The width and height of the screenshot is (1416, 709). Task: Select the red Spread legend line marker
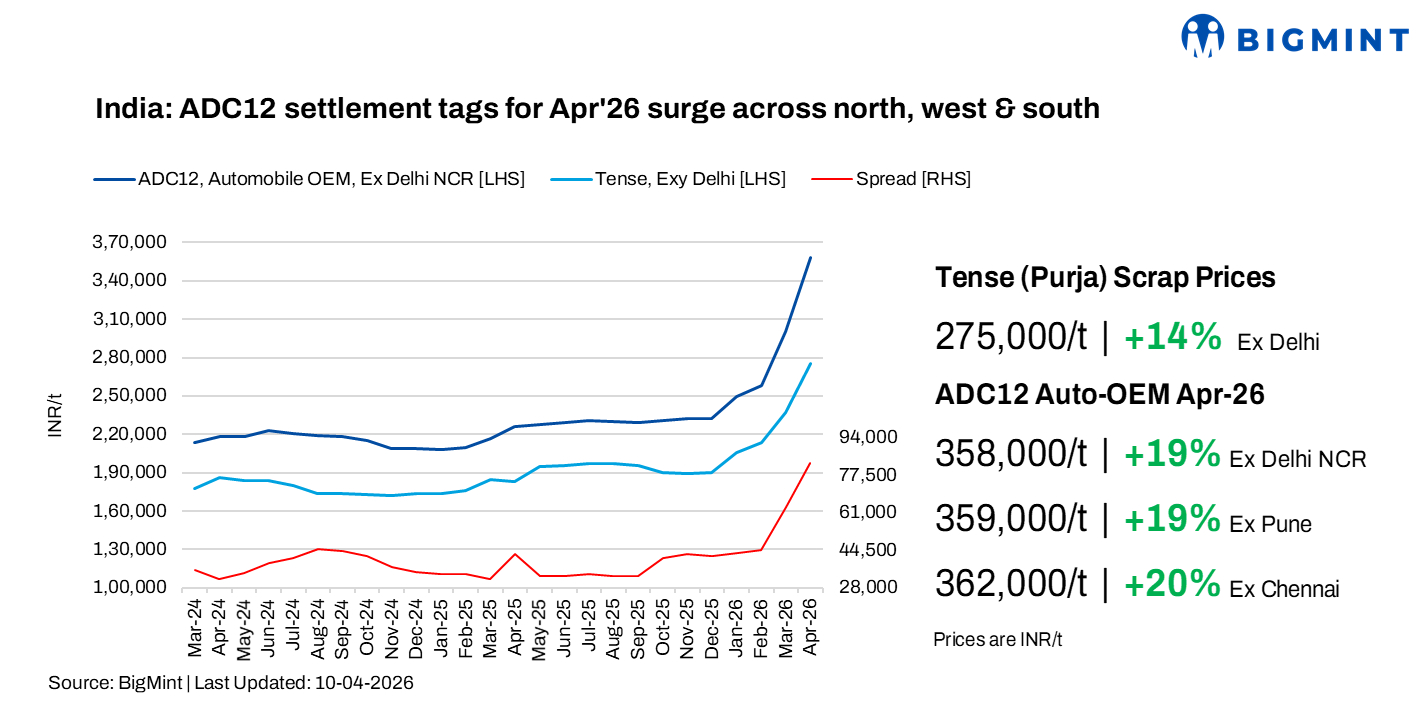(831, 178)
